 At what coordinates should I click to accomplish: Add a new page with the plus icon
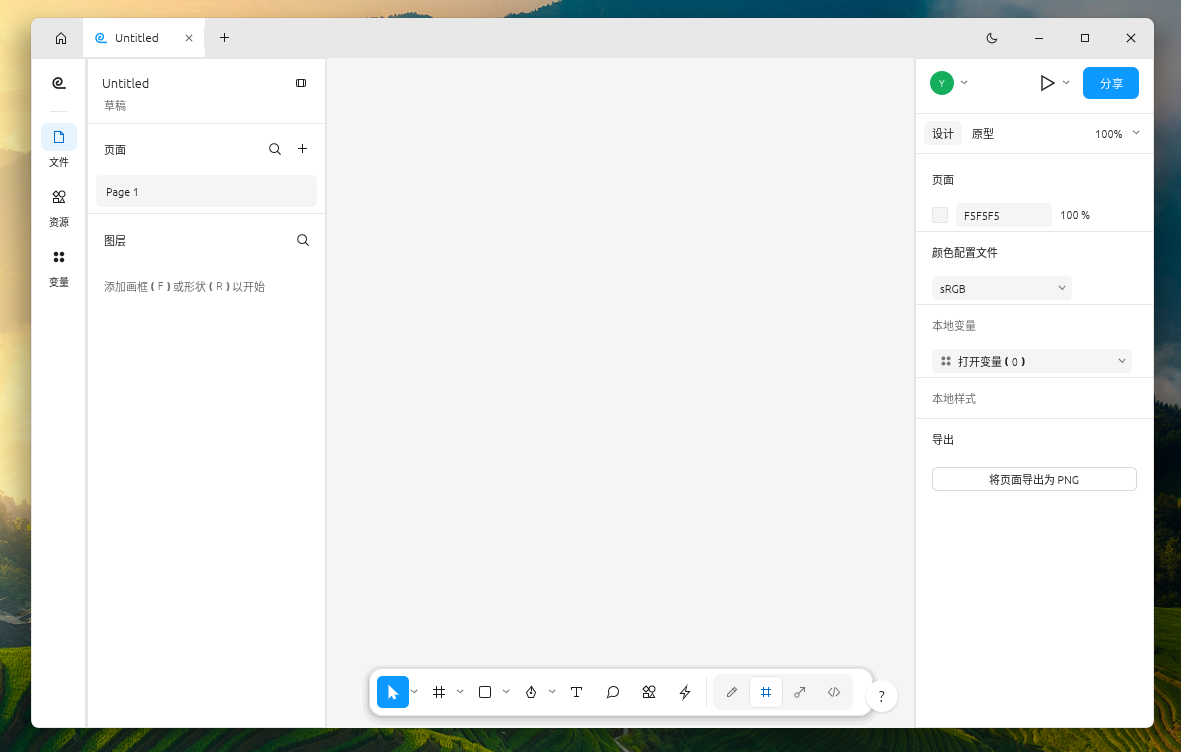(x=302, y=149)
